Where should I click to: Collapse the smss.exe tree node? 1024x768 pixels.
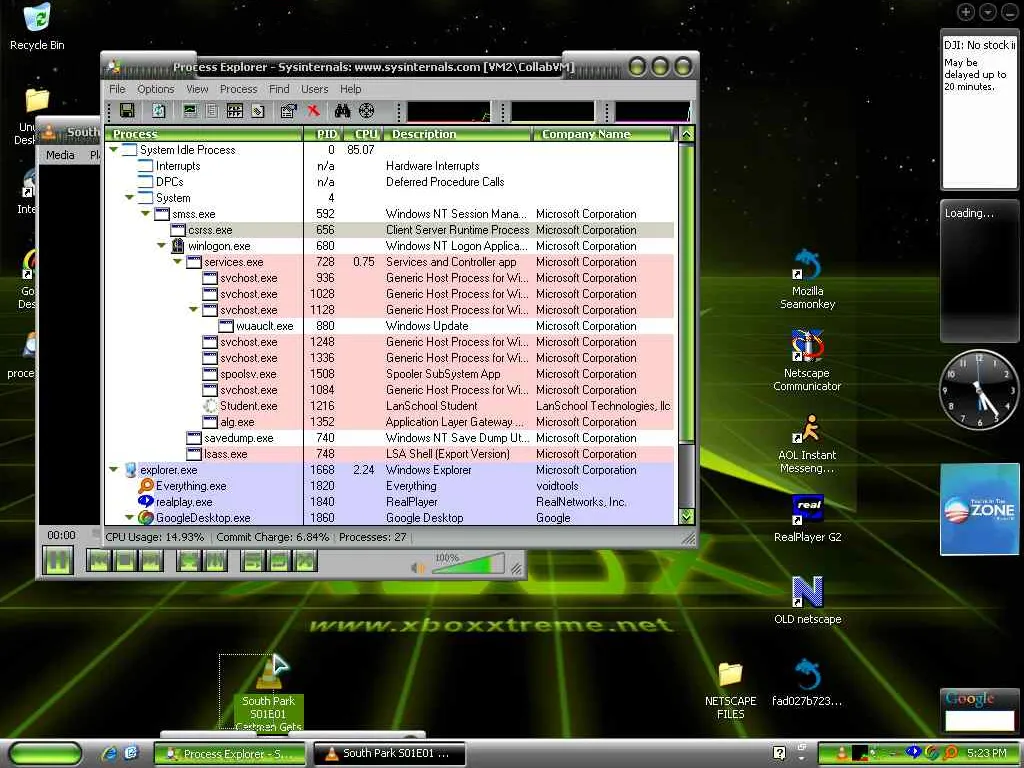[x=146, y=214]
